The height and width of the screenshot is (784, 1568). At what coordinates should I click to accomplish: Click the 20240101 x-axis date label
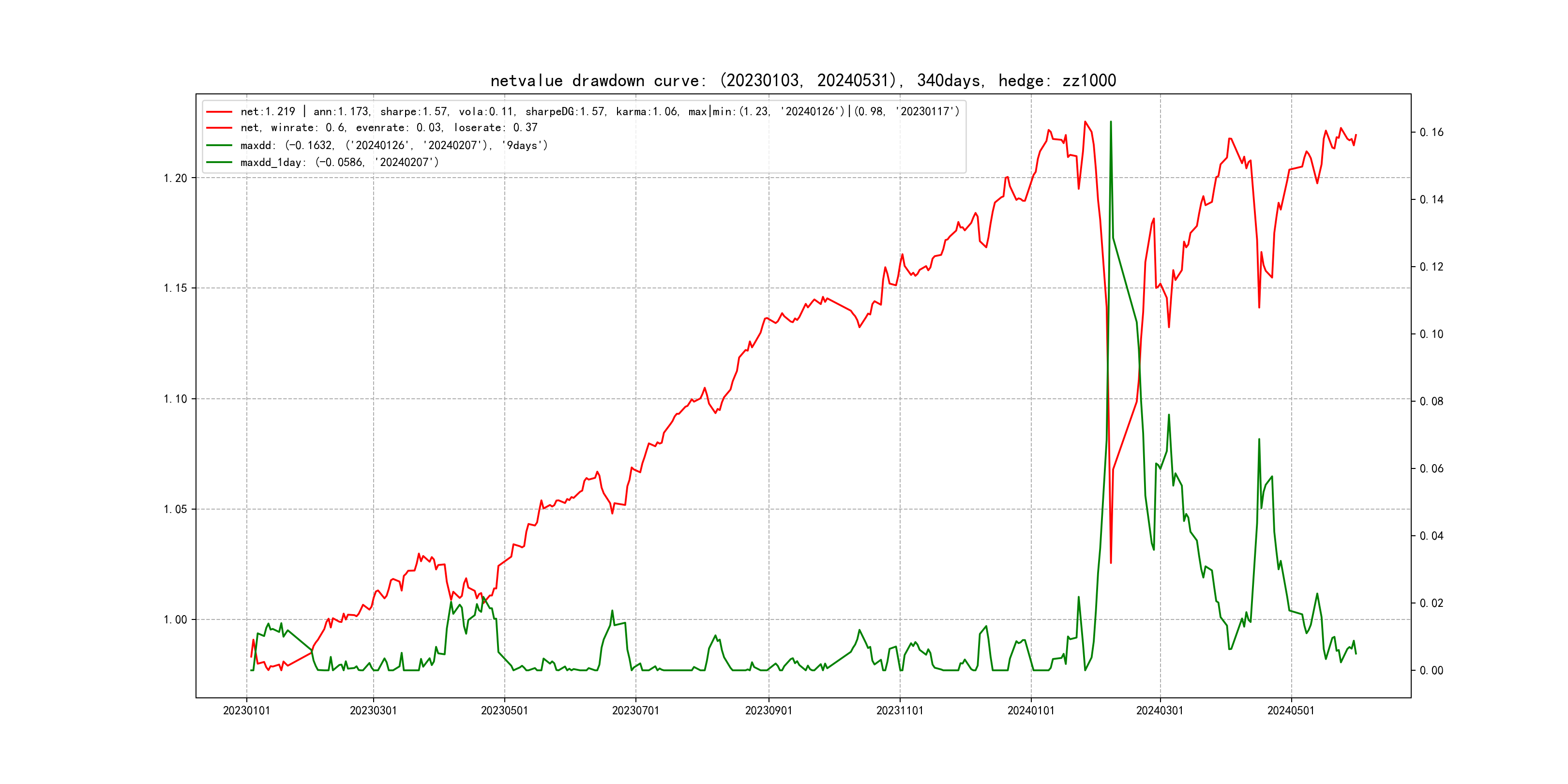pos(1031,710)
